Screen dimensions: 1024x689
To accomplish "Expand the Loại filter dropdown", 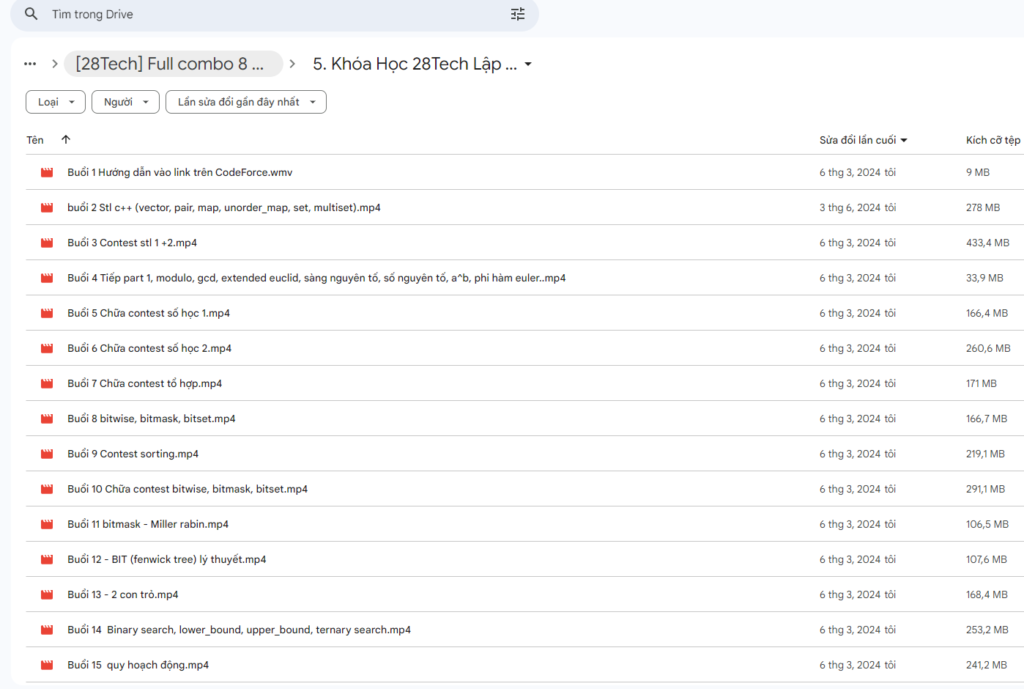I will [x=55, y=102].
